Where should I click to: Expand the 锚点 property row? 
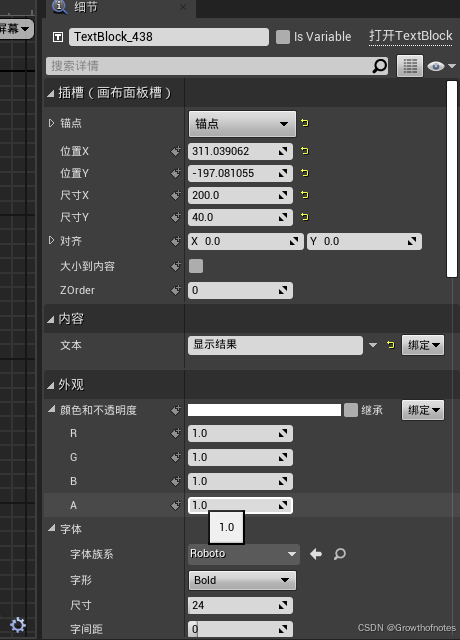tap(51, 123)
